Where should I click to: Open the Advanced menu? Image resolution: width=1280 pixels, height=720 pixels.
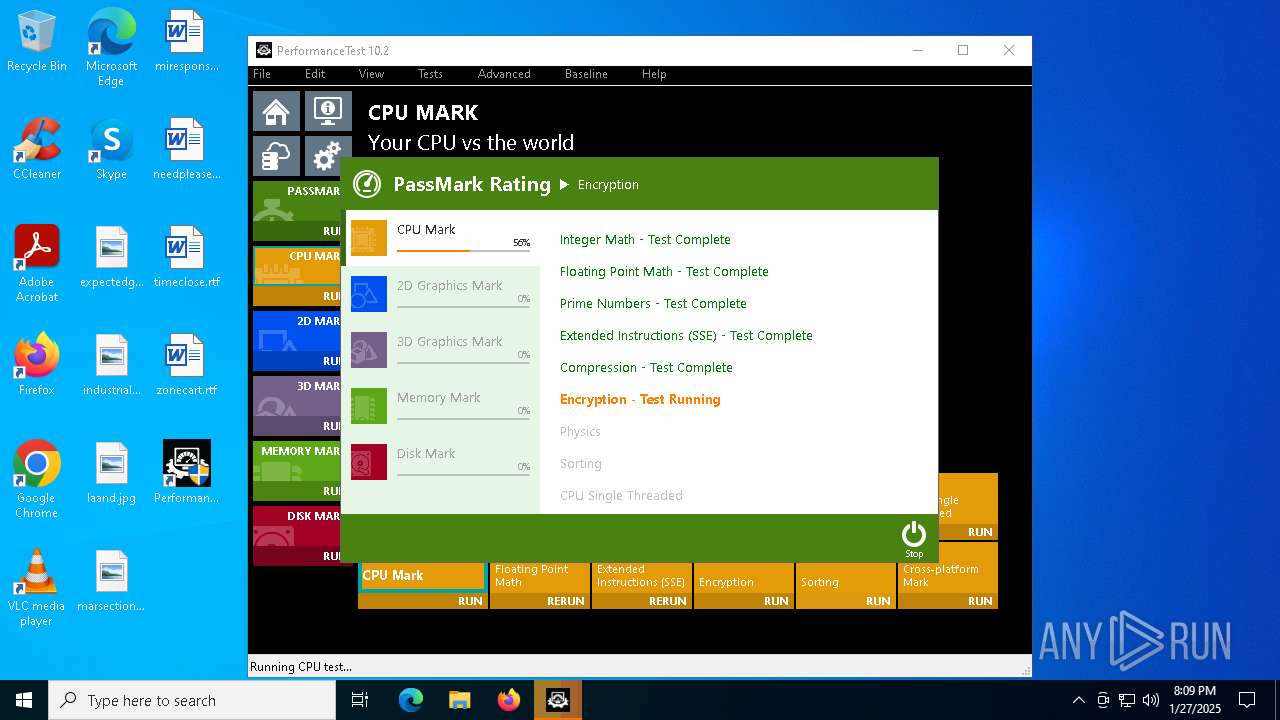click(504, 74)
